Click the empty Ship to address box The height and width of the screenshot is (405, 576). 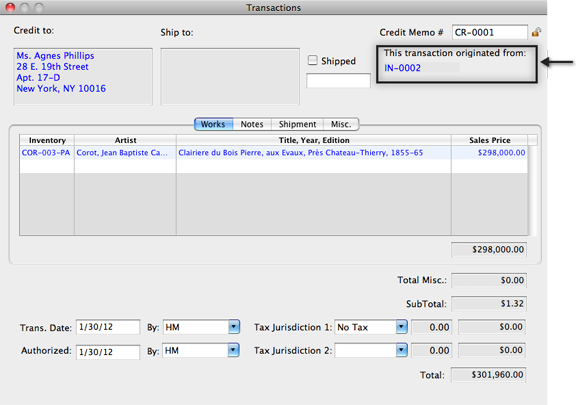click(x=230, y=76)
